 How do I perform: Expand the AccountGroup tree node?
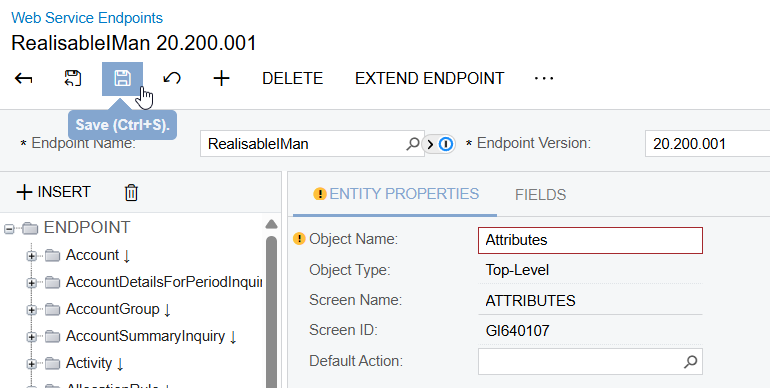coord(31,310)
